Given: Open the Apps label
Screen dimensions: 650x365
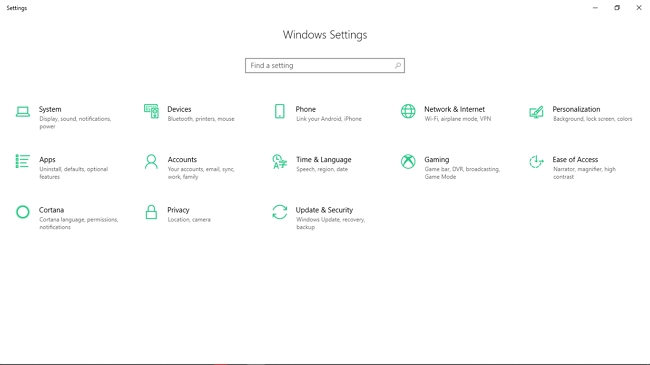Looking at the screenshot, I should (x=47, y=160).
